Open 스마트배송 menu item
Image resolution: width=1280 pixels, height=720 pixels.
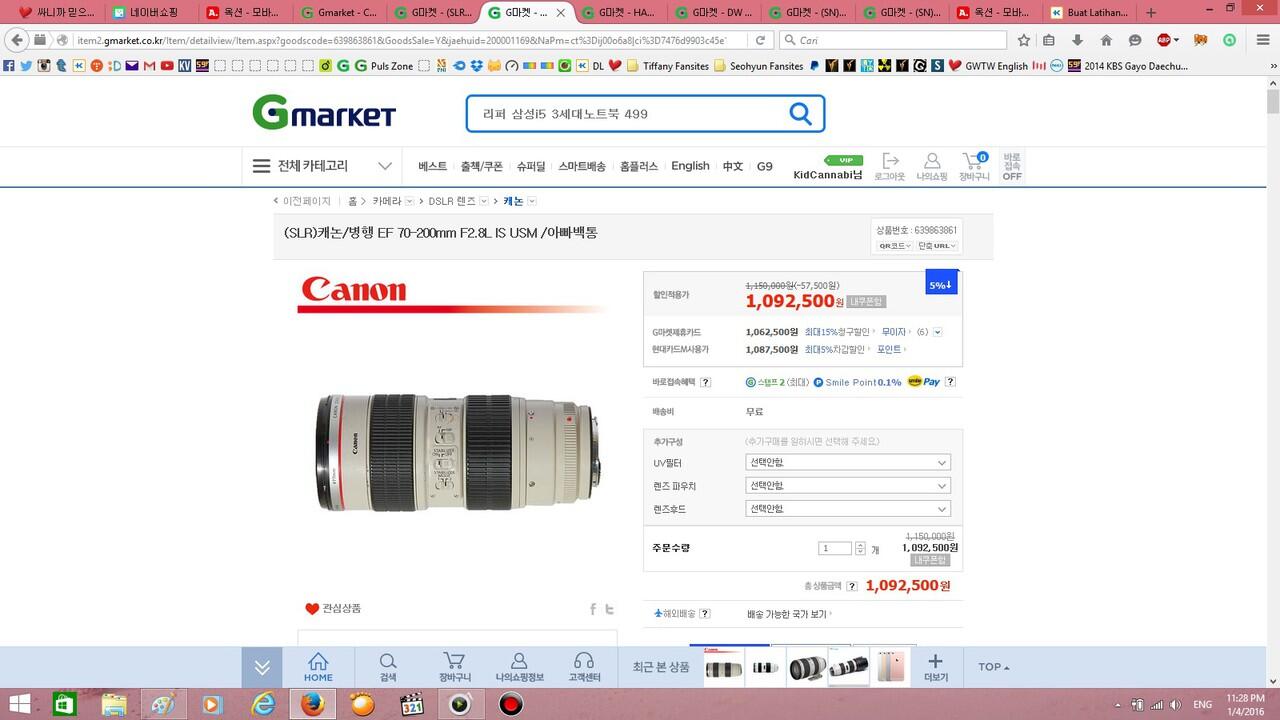582,166
